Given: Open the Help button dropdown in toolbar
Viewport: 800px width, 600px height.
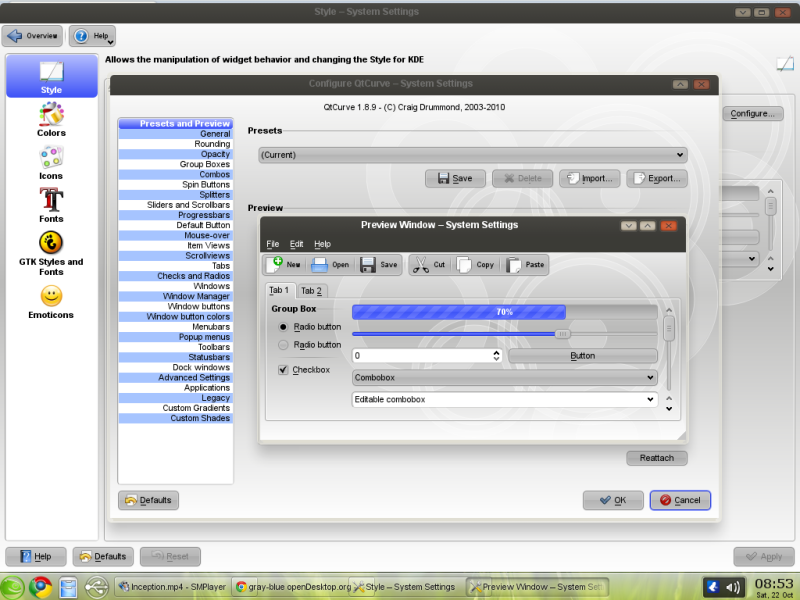Looking at the screenshot, I should 92,36.
